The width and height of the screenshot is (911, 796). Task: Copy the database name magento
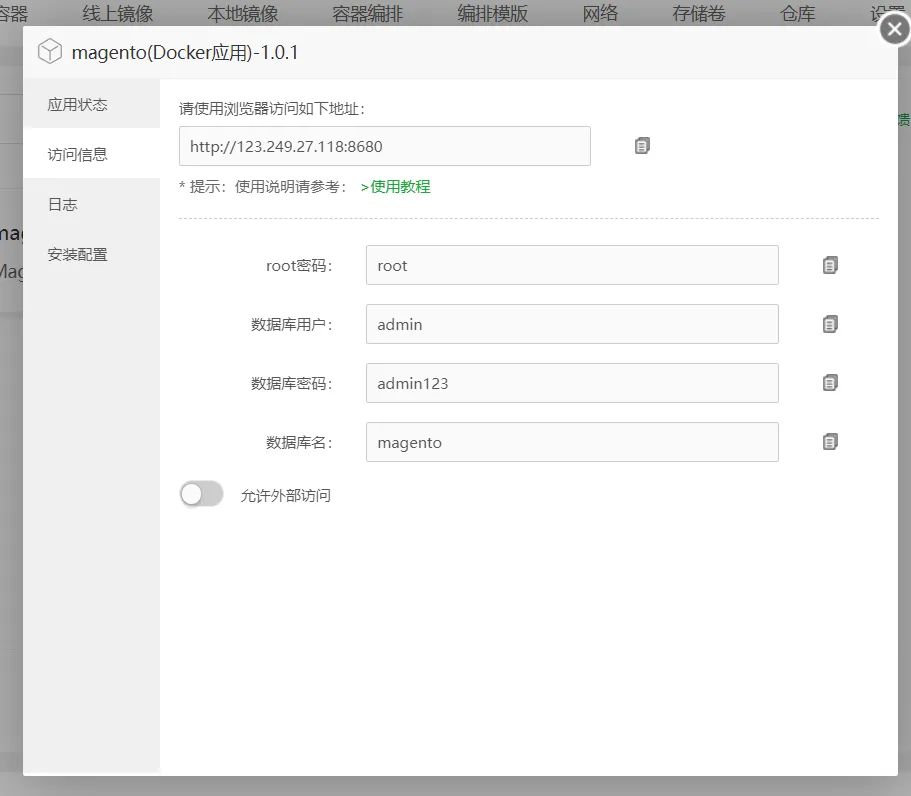[830, 442]
